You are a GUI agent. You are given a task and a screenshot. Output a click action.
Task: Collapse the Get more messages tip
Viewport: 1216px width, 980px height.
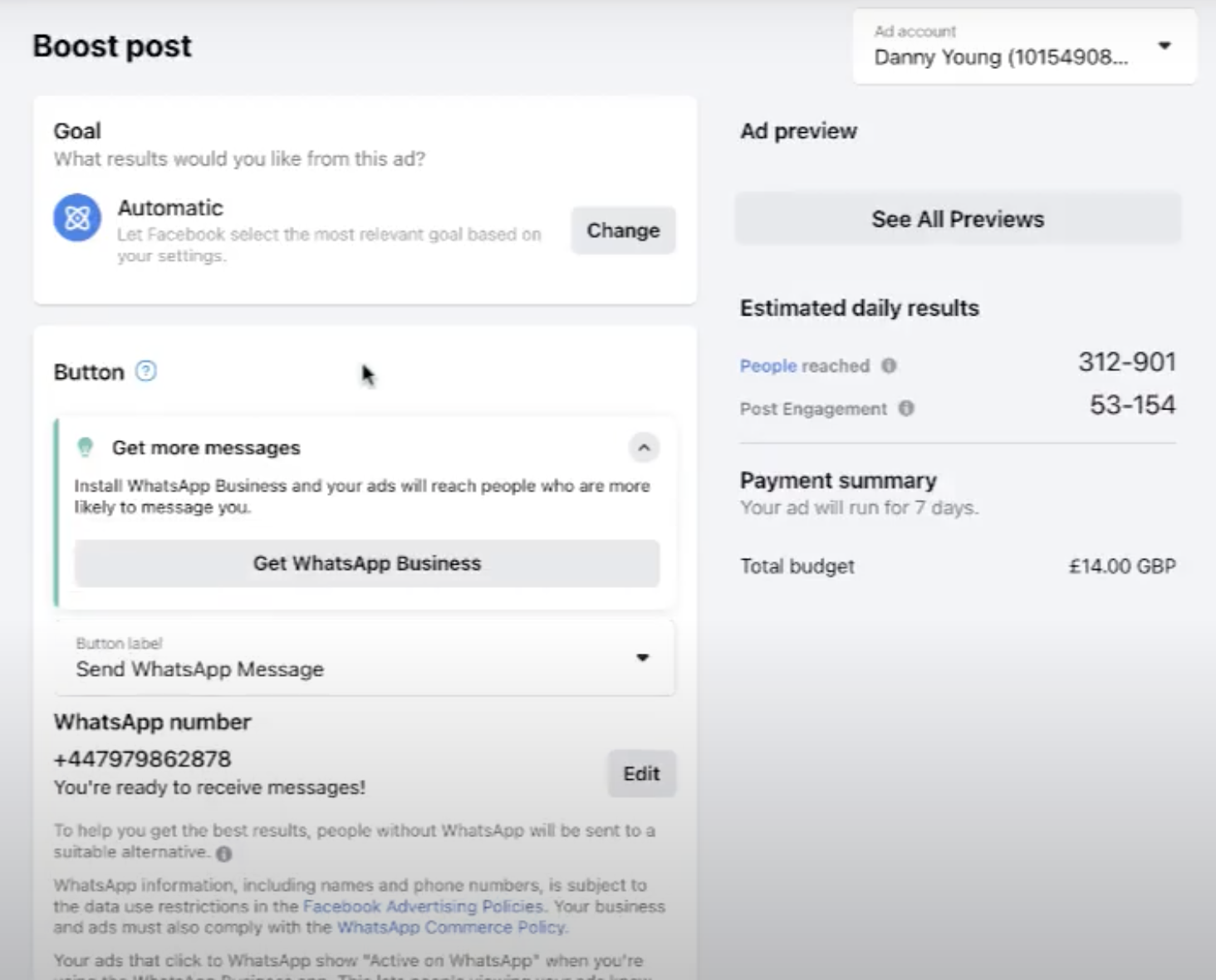click(x=644, y=448)
